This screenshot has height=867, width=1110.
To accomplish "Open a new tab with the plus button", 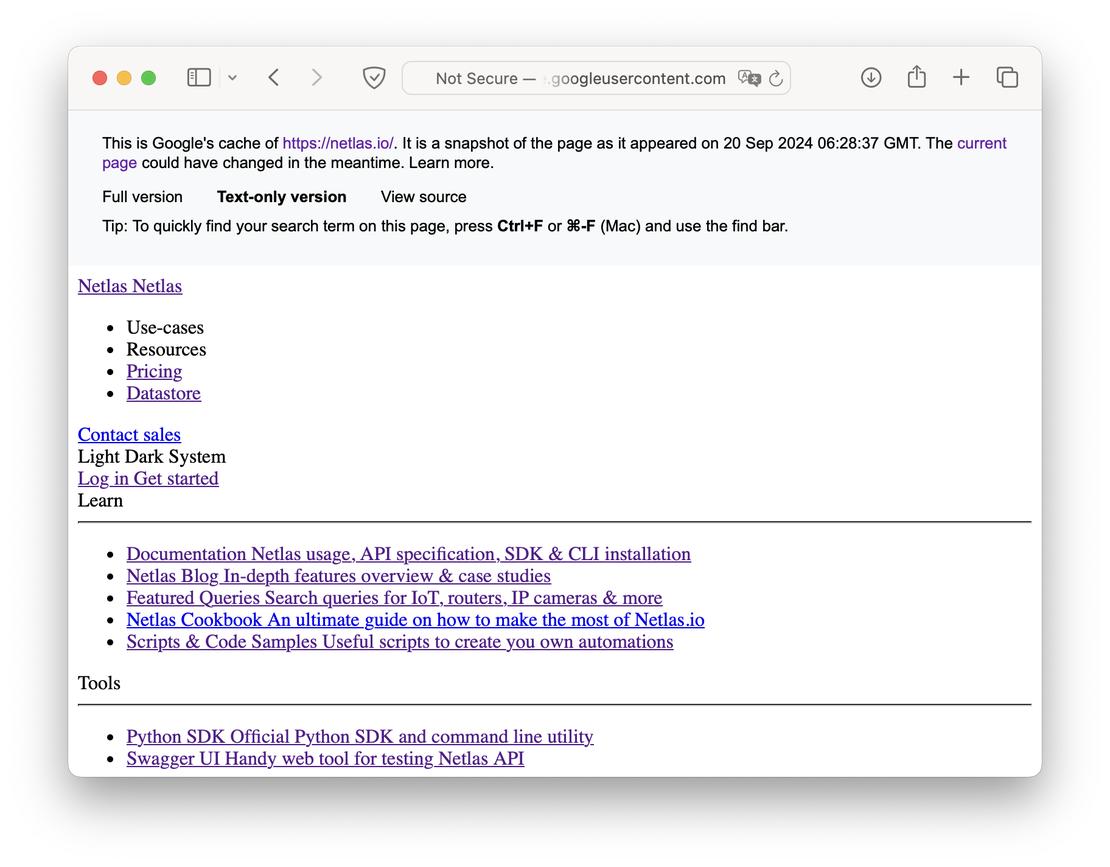I will coord(961,77).
